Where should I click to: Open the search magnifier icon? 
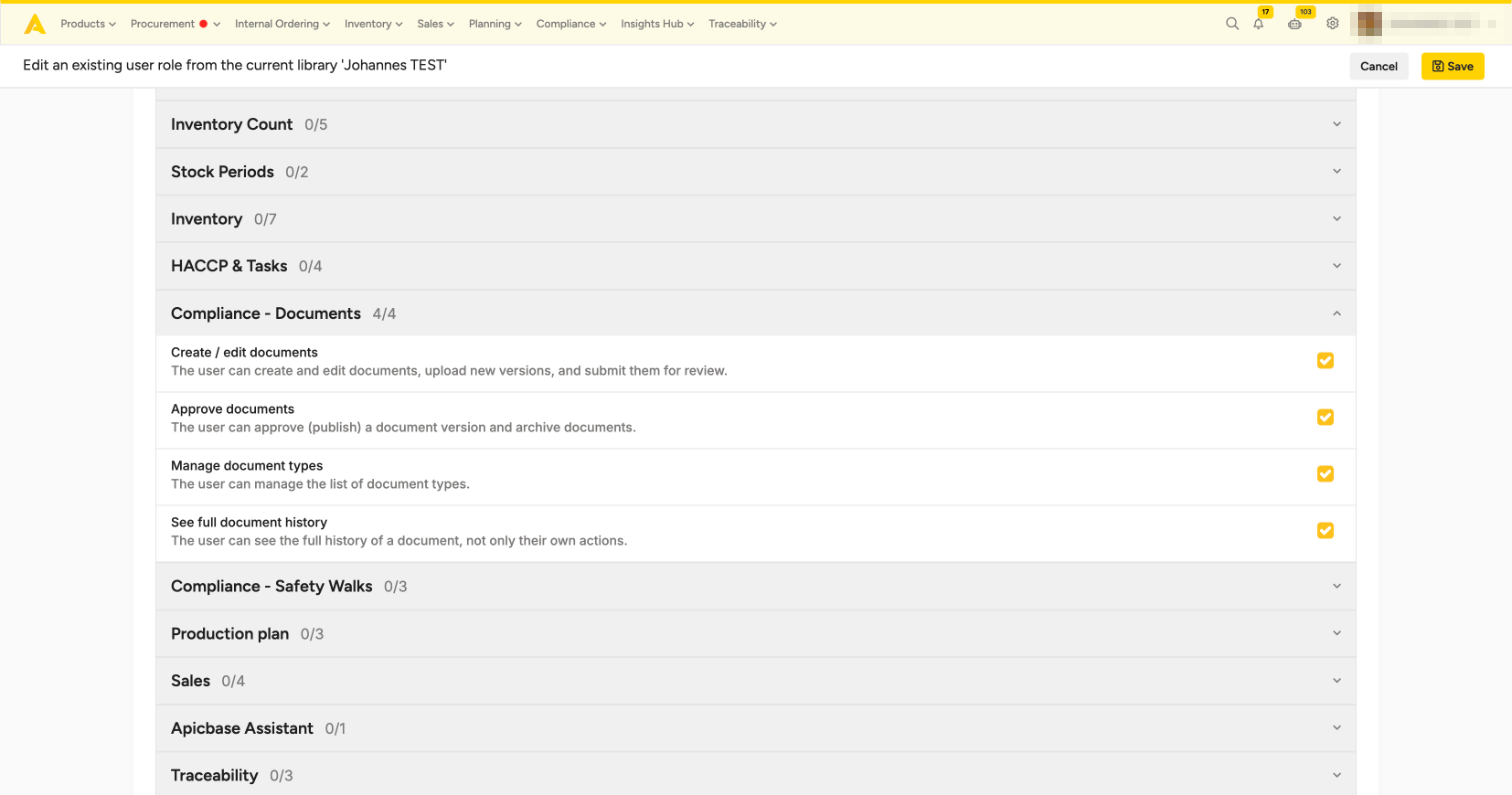(1232, 24)
